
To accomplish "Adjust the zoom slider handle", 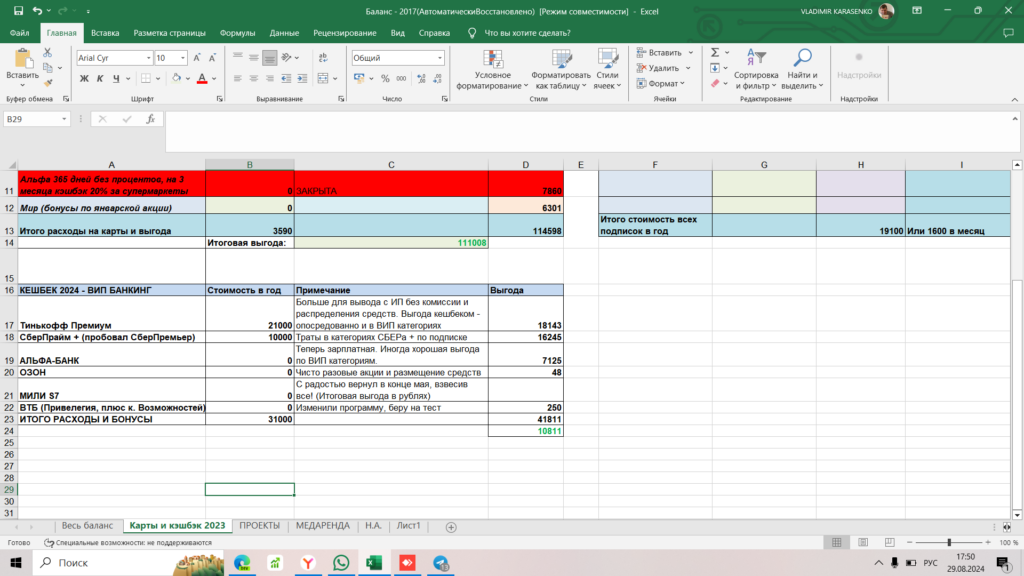I will click(x=949, y=543).
